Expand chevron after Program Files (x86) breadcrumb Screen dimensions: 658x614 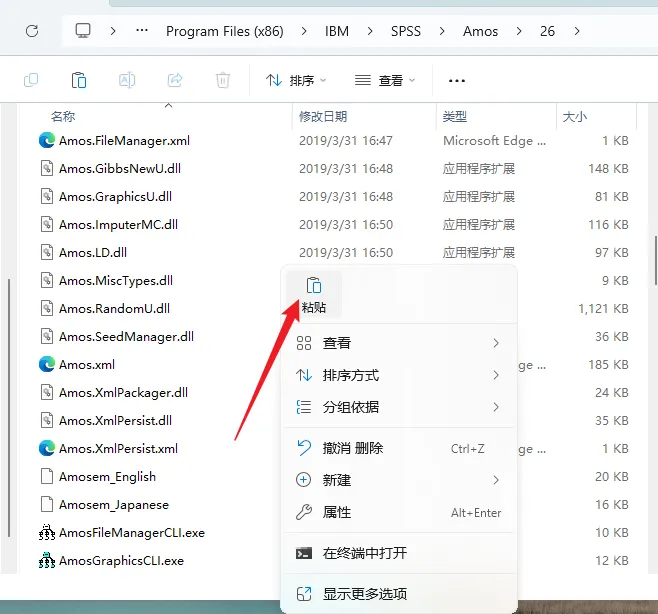coord(304,31)
